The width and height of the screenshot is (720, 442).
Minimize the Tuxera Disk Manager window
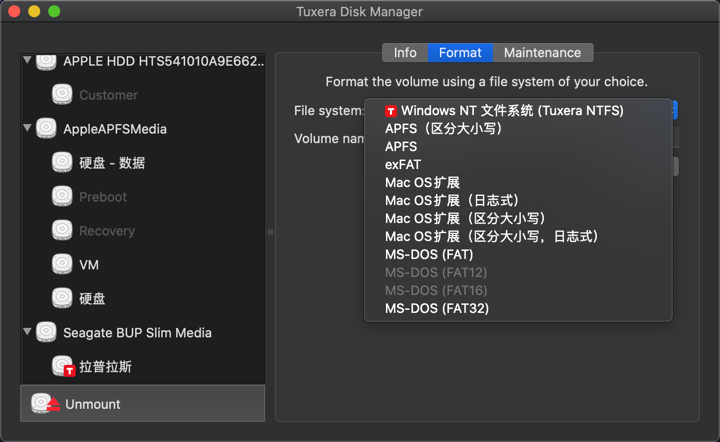[34, 11]
